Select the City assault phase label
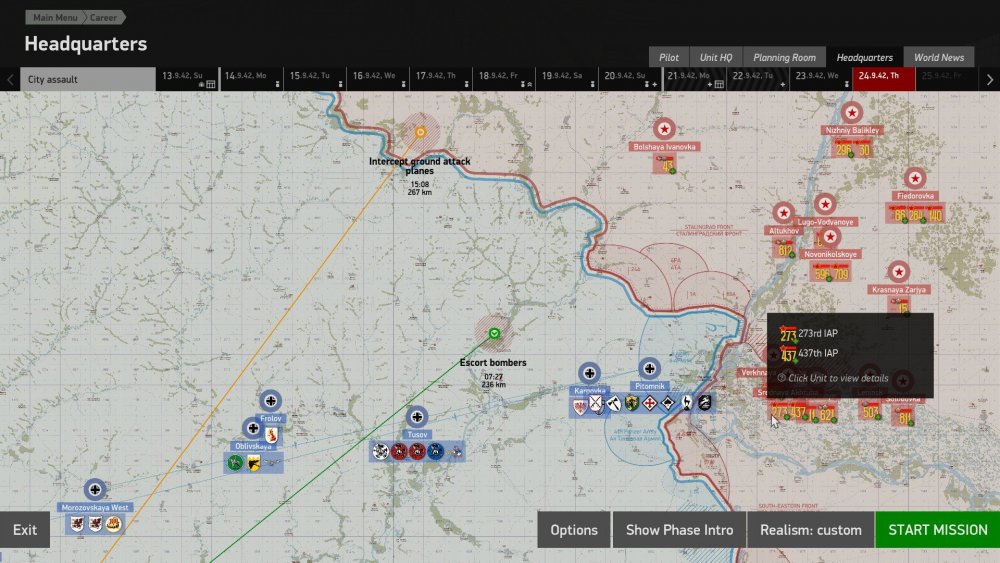The image size is (1000, 563). (88, 79)
